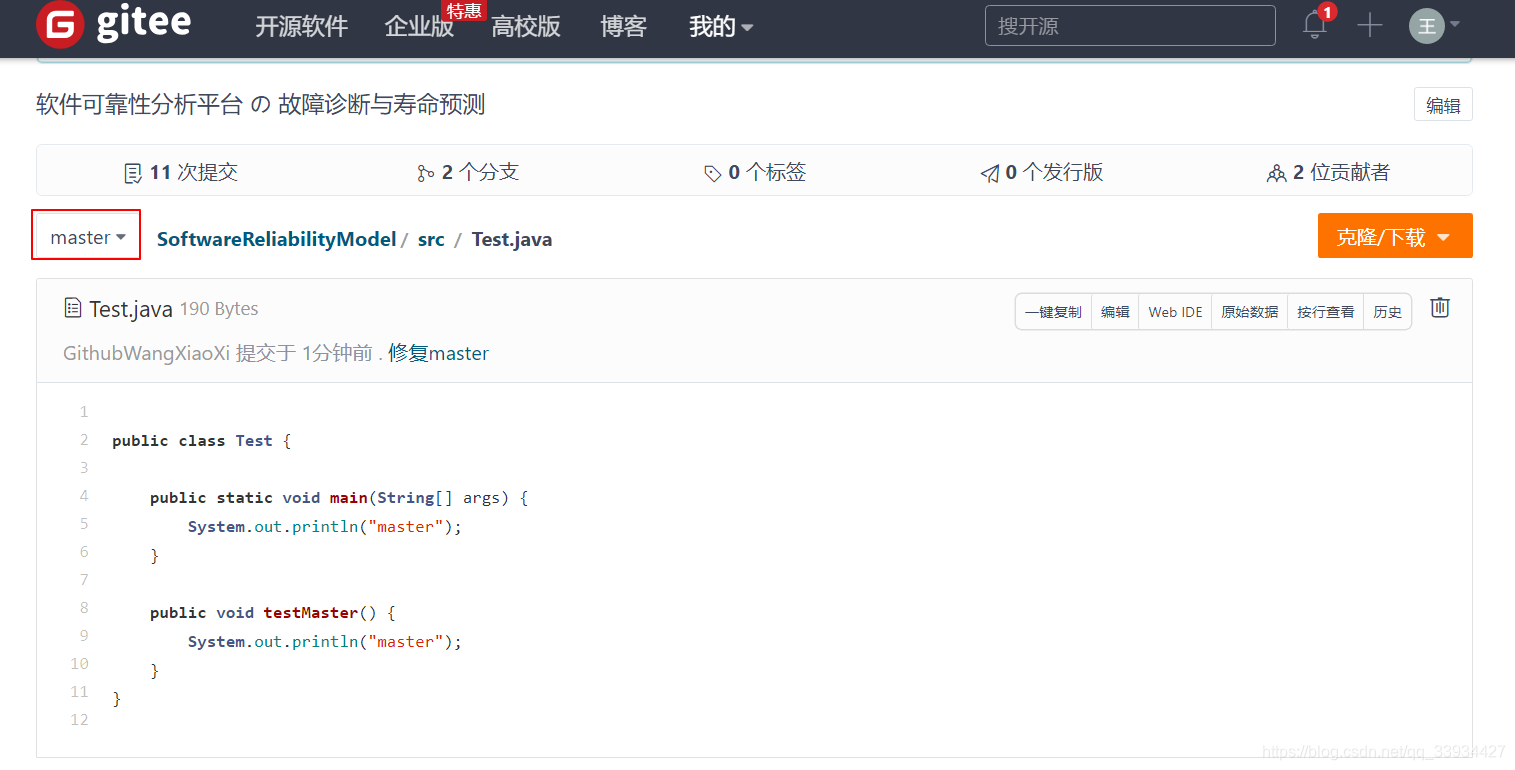Open the notifications bell

pos(1315,25)
